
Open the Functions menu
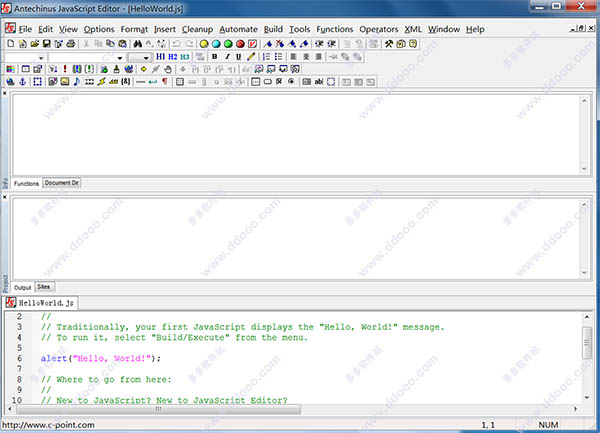335,29
